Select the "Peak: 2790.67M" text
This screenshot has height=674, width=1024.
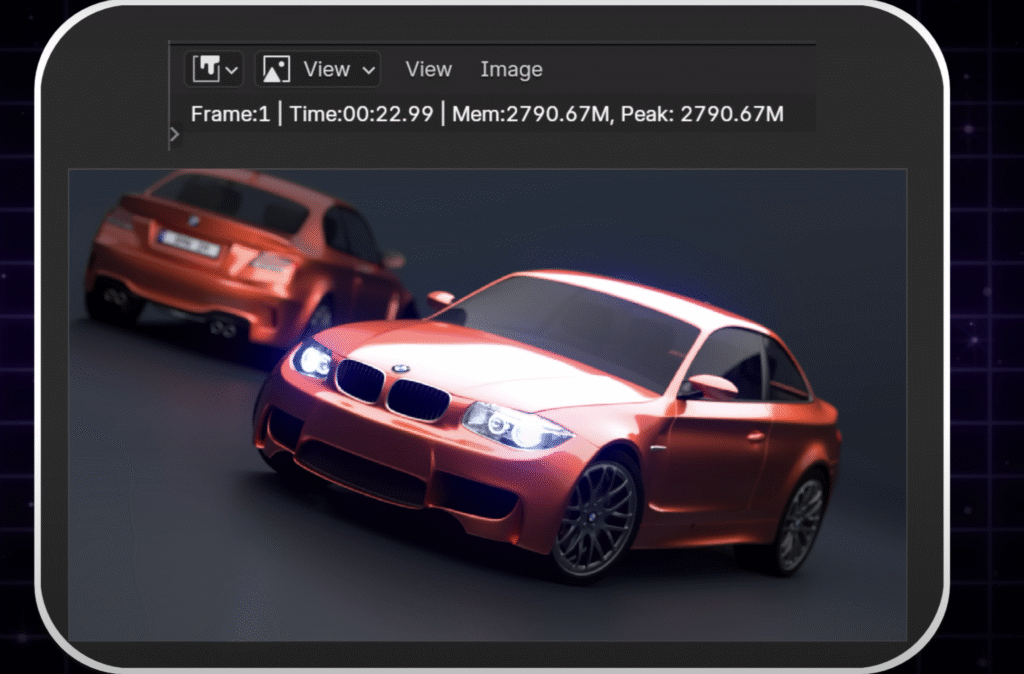pyautogui.click(x=702, y=114)
